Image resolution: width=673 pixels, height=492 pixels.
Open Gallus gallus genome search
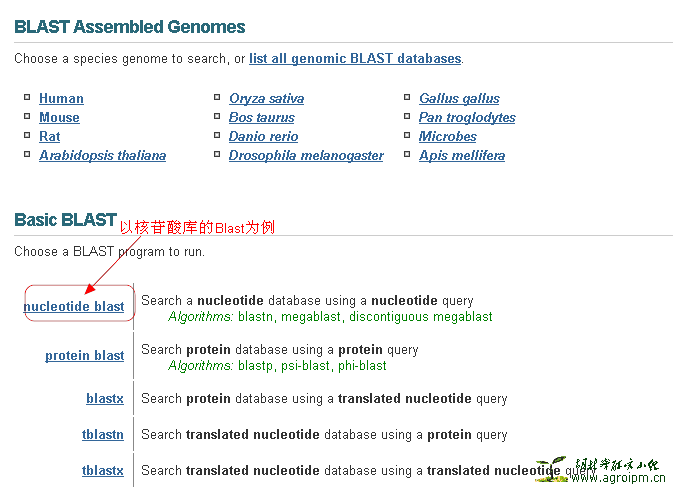pyautogui.click(x=459, y=98)
